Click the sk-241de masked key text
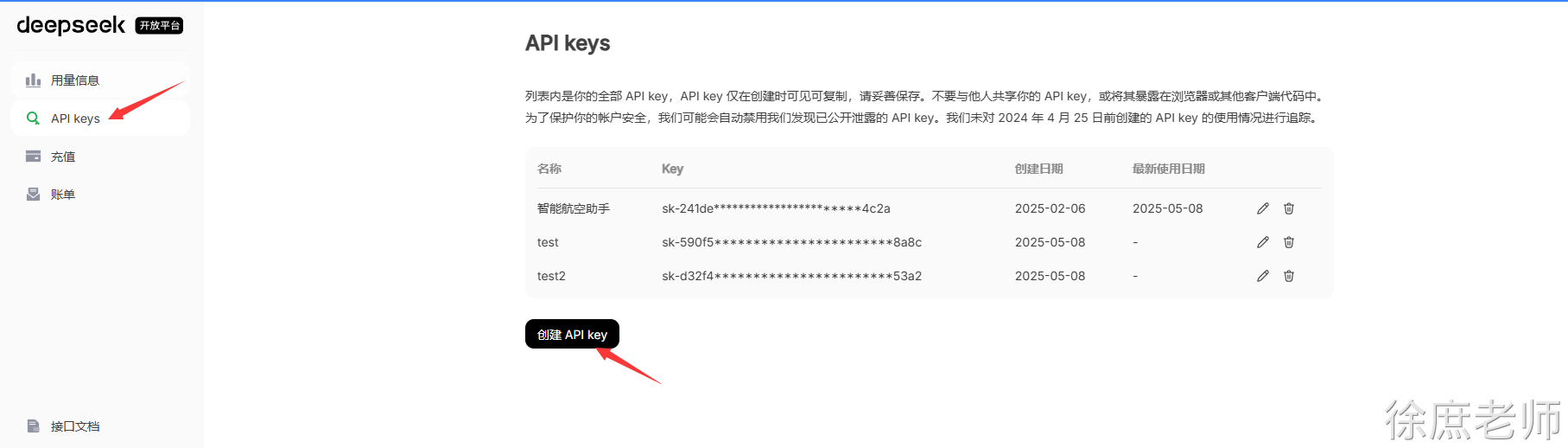1568x448 pixels. 776,208
